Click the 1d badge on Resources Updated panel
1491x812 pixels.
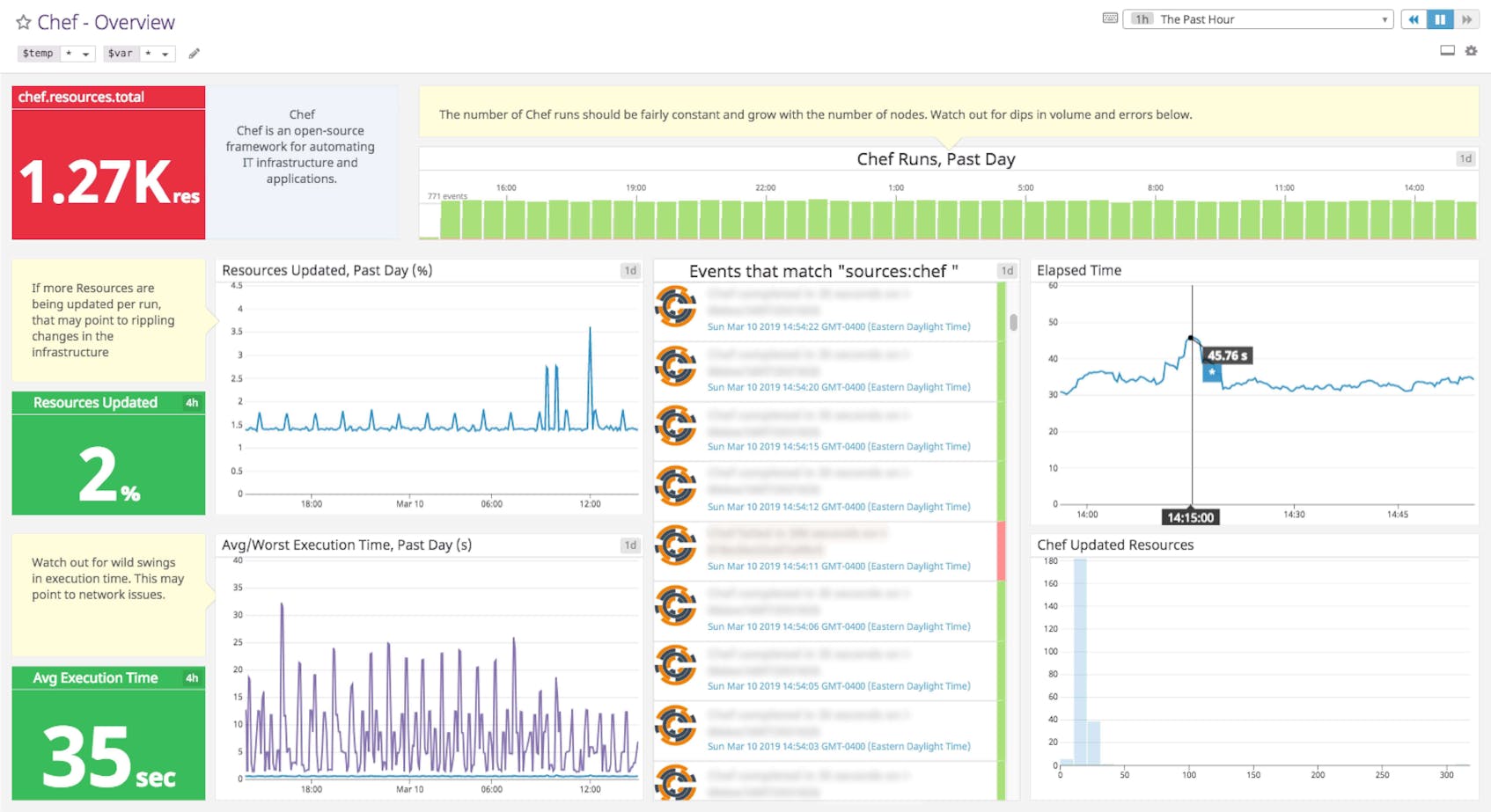pos(630,271)
